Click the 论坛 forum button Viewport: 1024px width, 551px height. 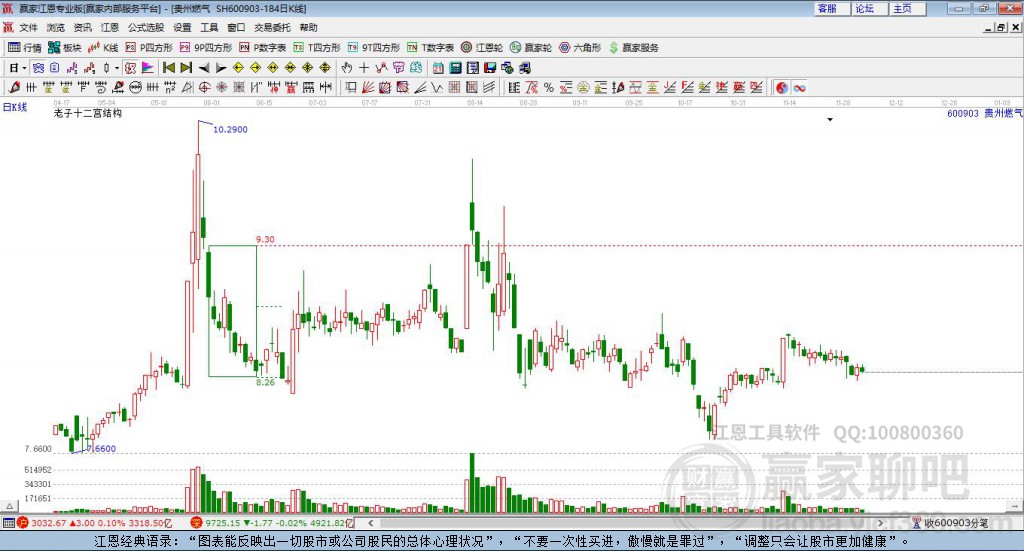(x=869, y=8)
